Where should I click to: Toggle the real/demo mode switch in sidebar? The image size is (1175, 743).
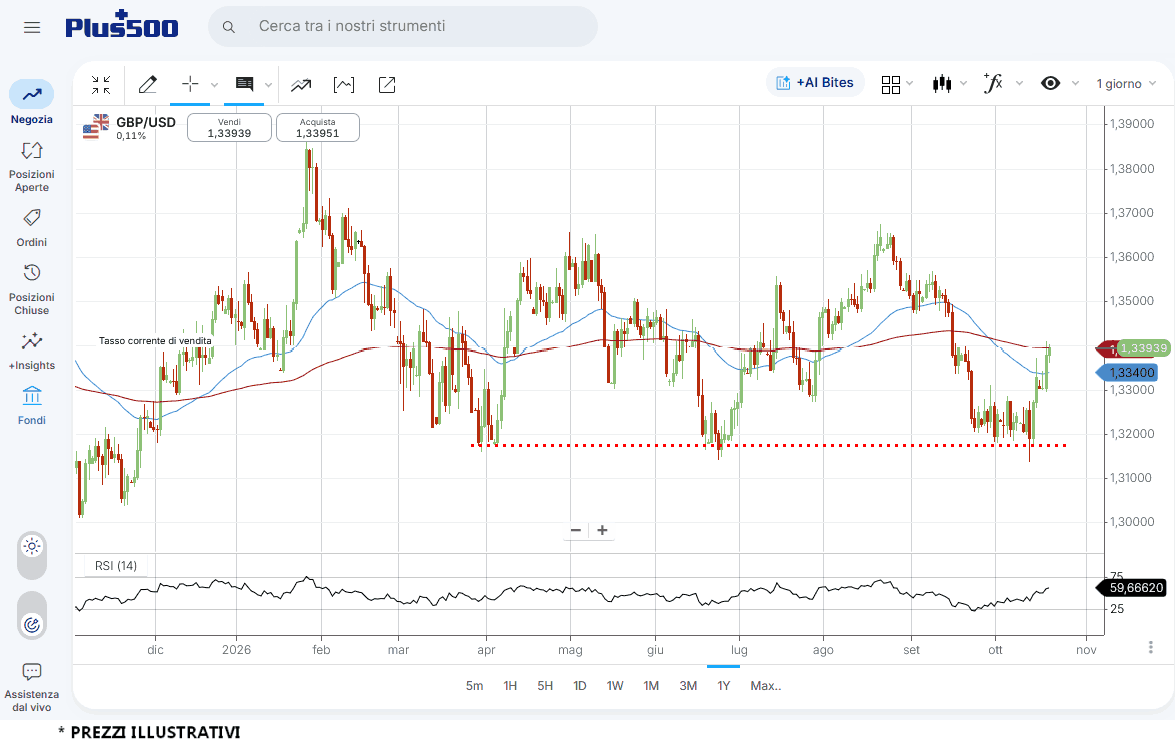tap(31, 616)
